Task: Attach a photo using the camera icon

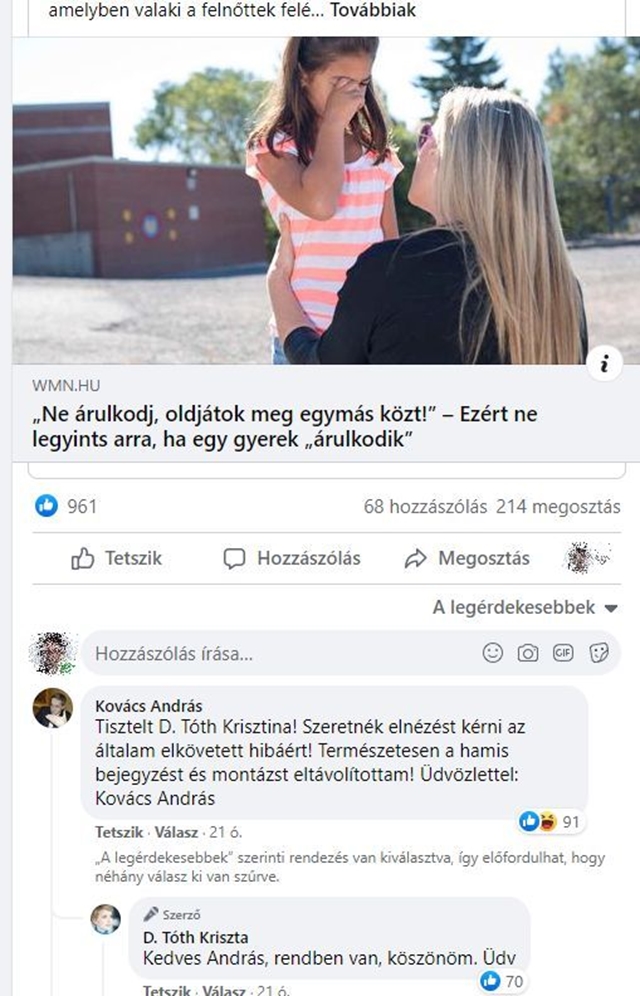Action: (x=528, y=652)
